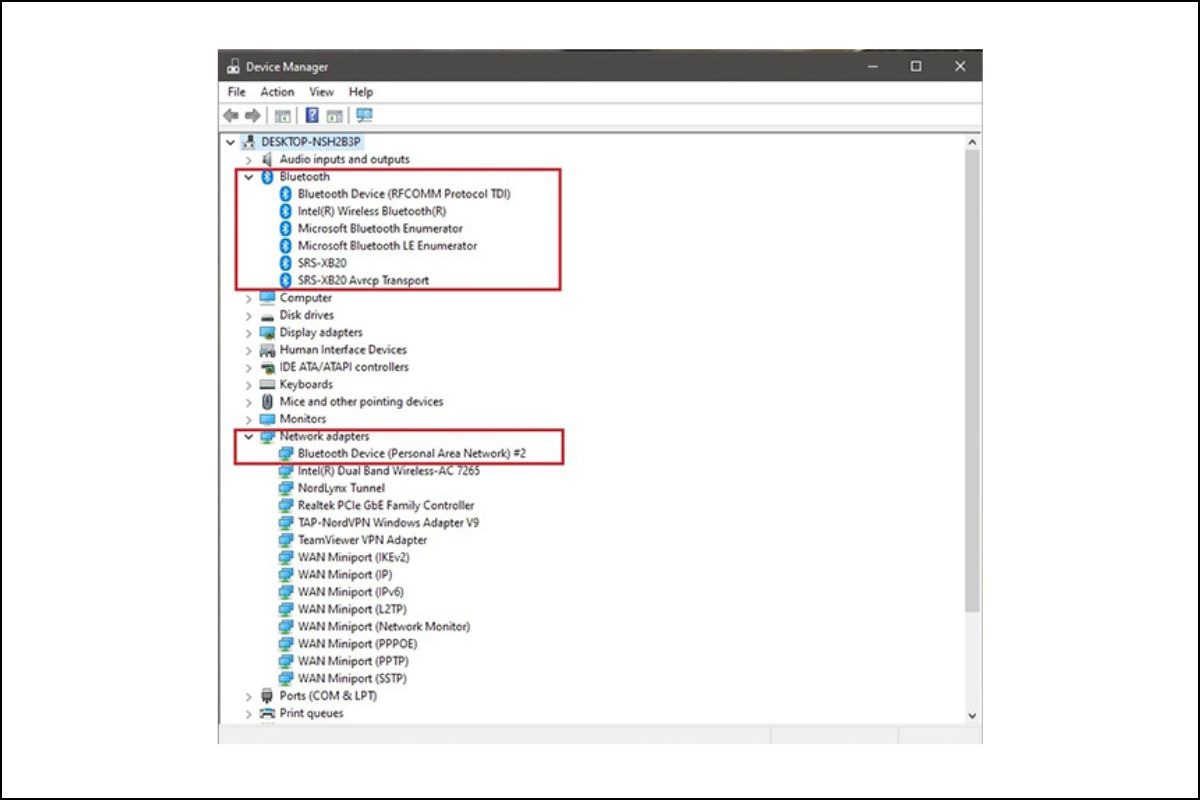Select SRS-XB20 Avrcp Transport
Screen dimensions: 1200x800
[x=363, y=280]
